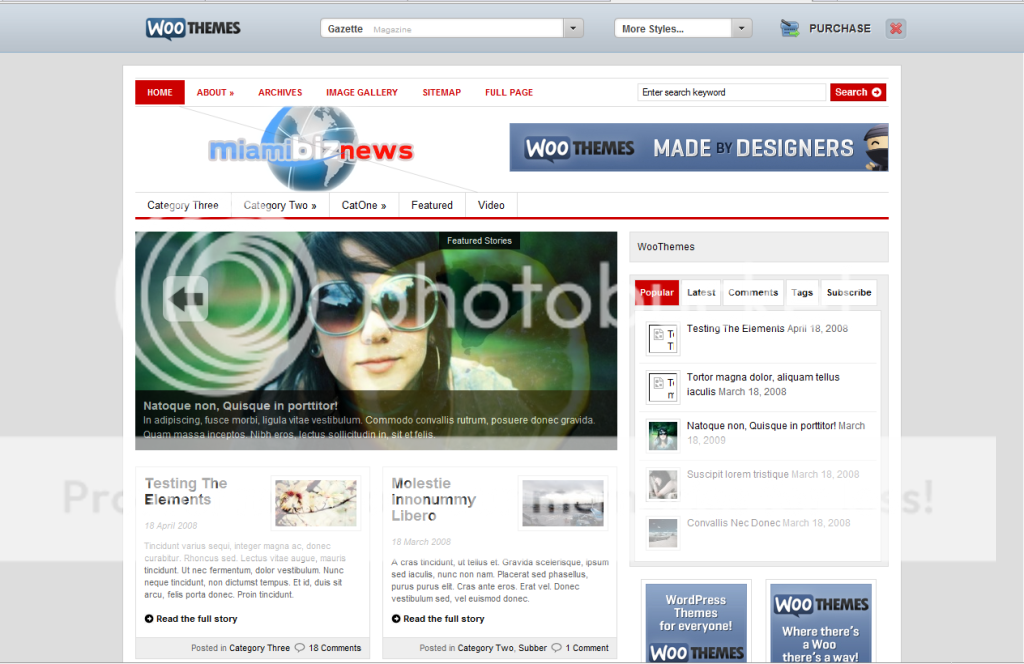Screen dimensions: 1024x664
Task: Switch to the Subscribe tab
Action: click(849, 292)
